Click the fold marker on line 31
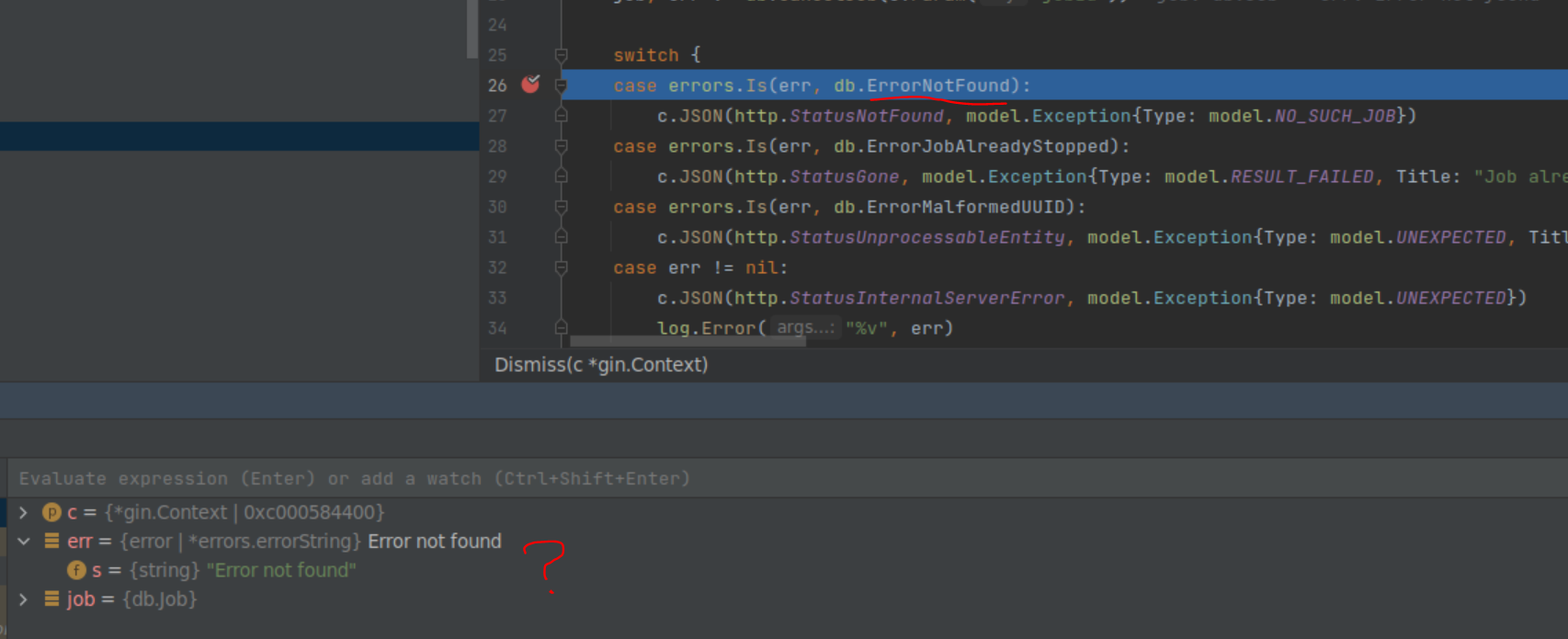Screen dimensions: 1568x639 (x=561, y=237)
